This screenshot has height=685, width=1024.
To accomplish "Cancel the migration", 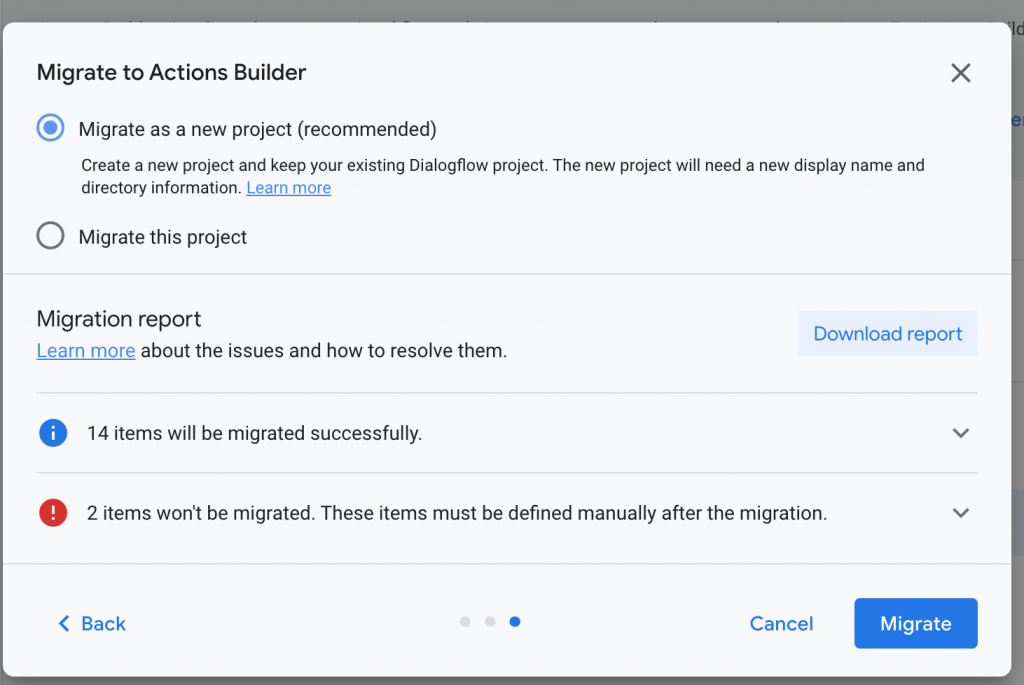I will (x=781, y=624).
